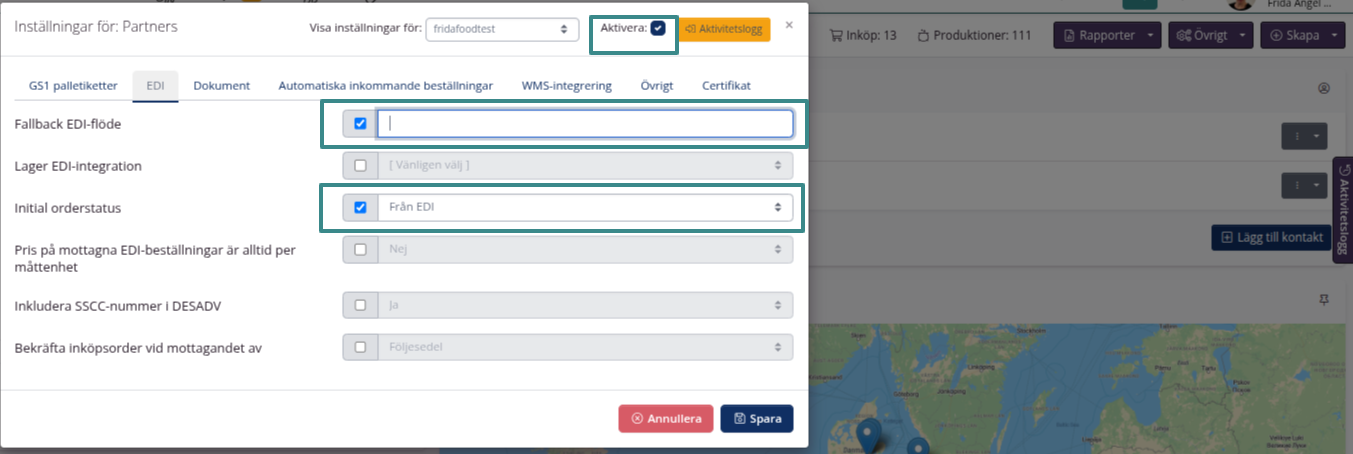Toggle the Aktivera checkbox
The image size is (1353, 454).
pyautogui.click(x=658, y=28)
